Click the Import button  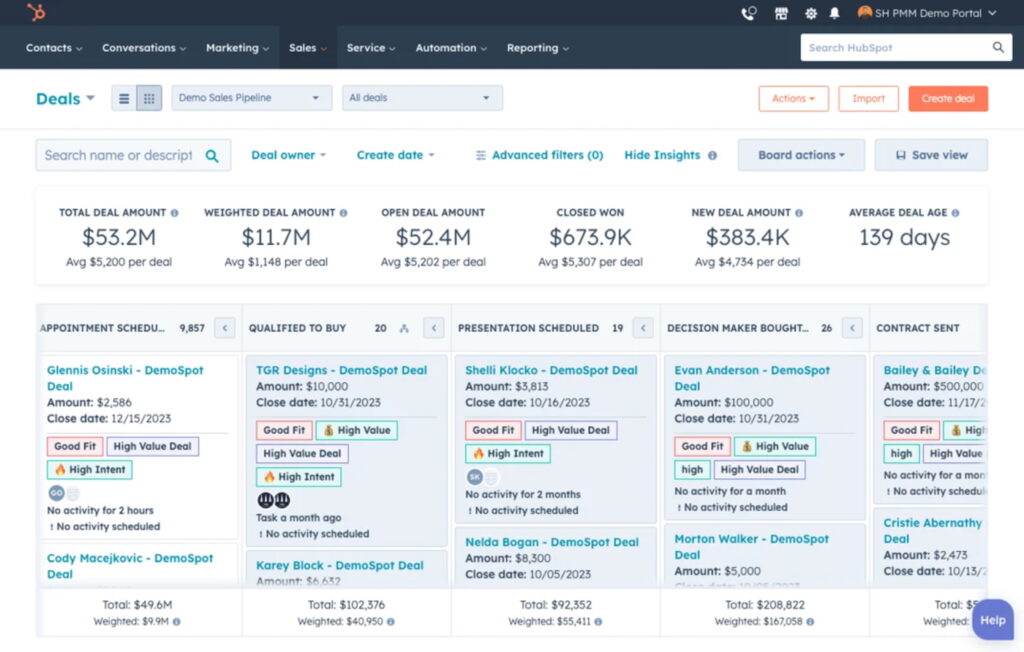869,99
